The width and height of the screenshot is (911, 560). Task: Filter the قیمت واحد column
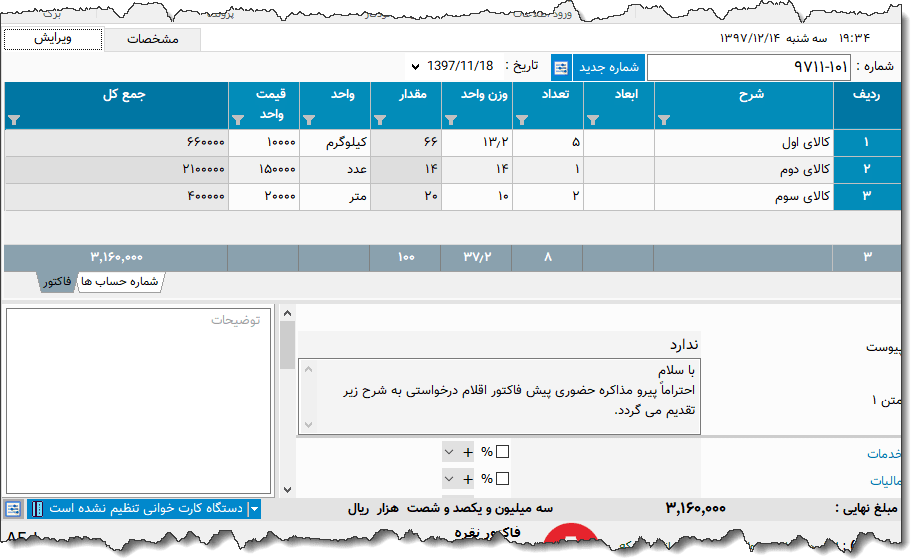[x=238, y=120]
